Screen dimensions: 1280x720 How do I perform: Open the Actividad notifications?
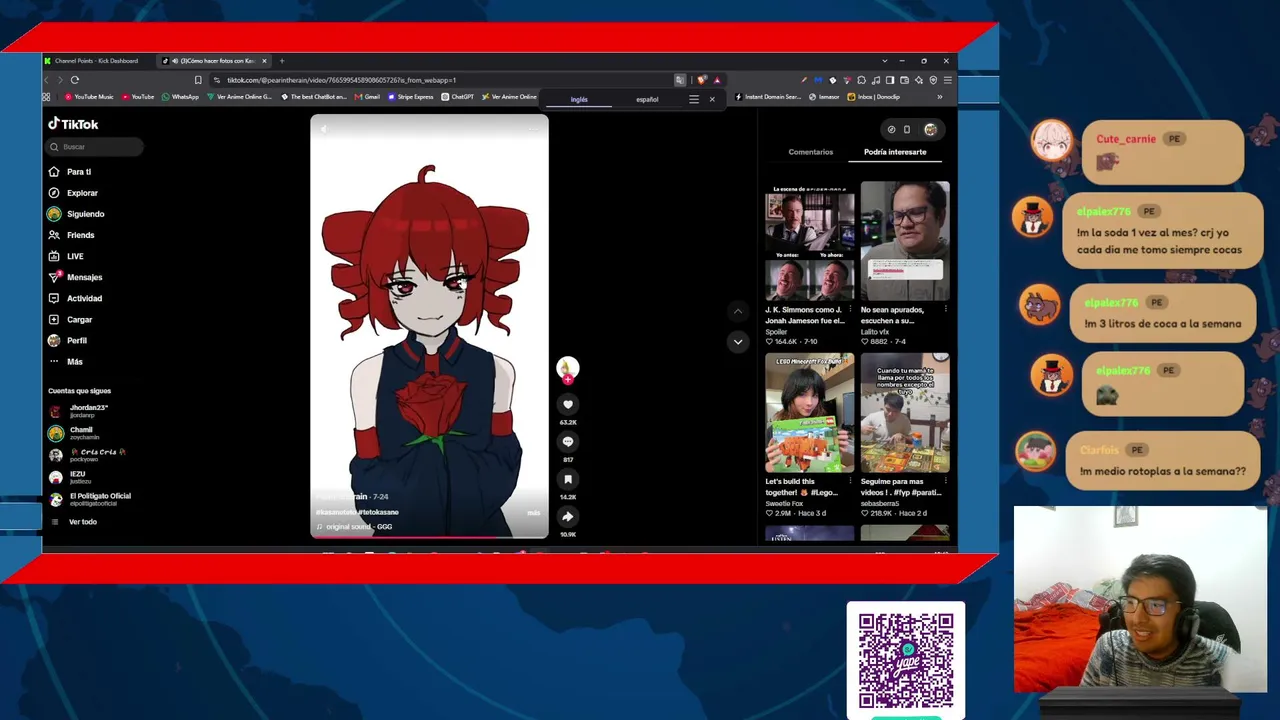tap(75, 298)
